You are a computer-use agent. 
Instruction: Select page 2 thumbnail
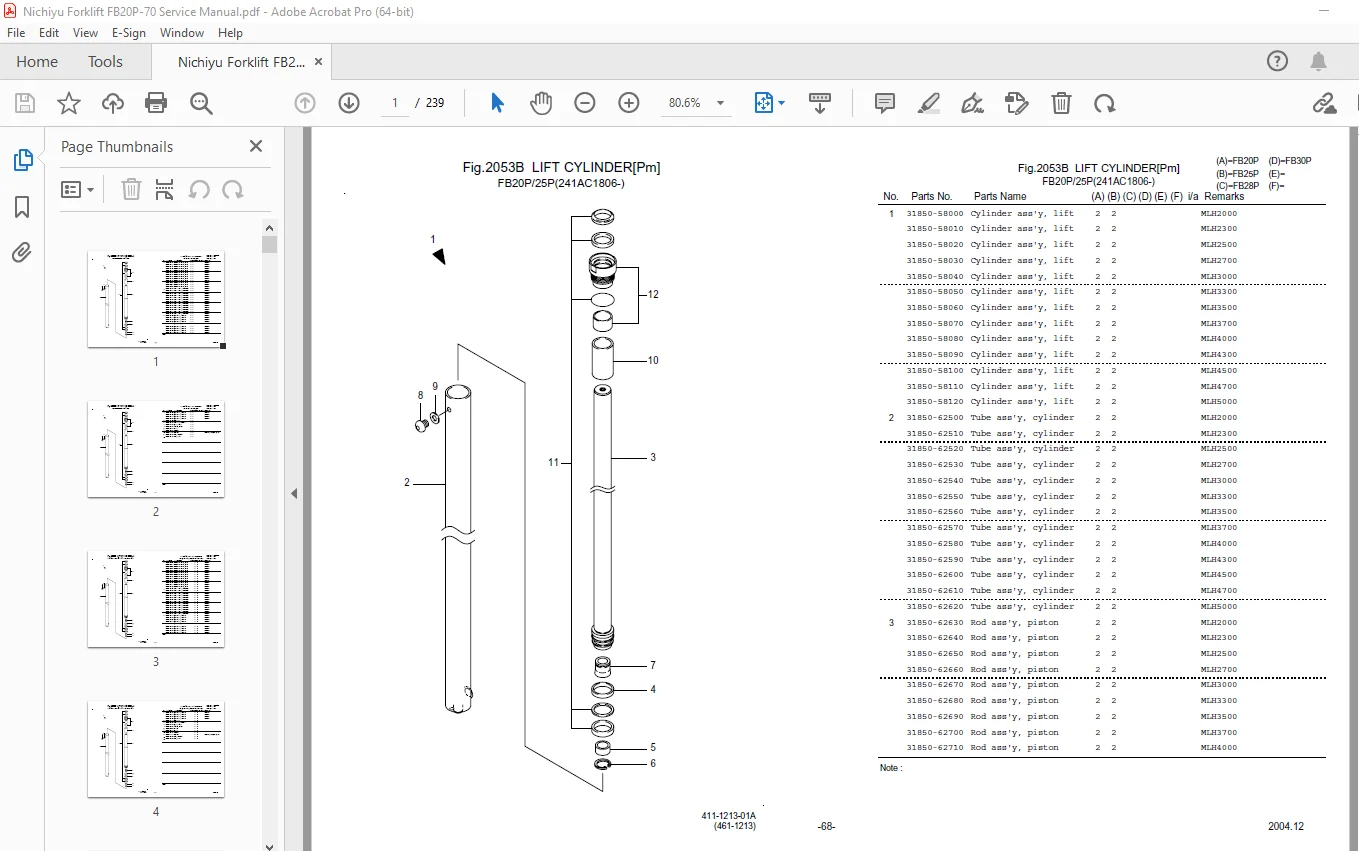tap(156, 449)
